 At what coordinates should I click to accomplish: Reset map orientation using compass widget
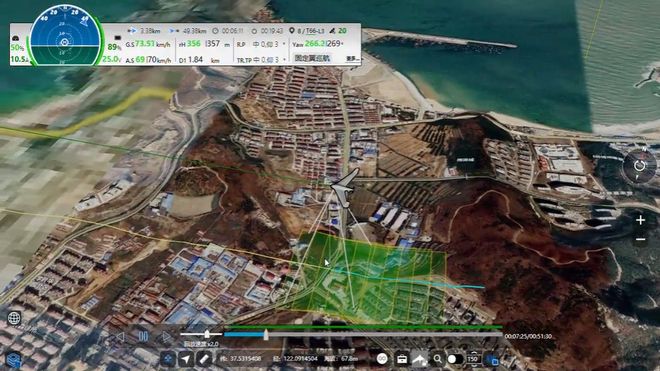pyautogui.click(x=639, y=165)
